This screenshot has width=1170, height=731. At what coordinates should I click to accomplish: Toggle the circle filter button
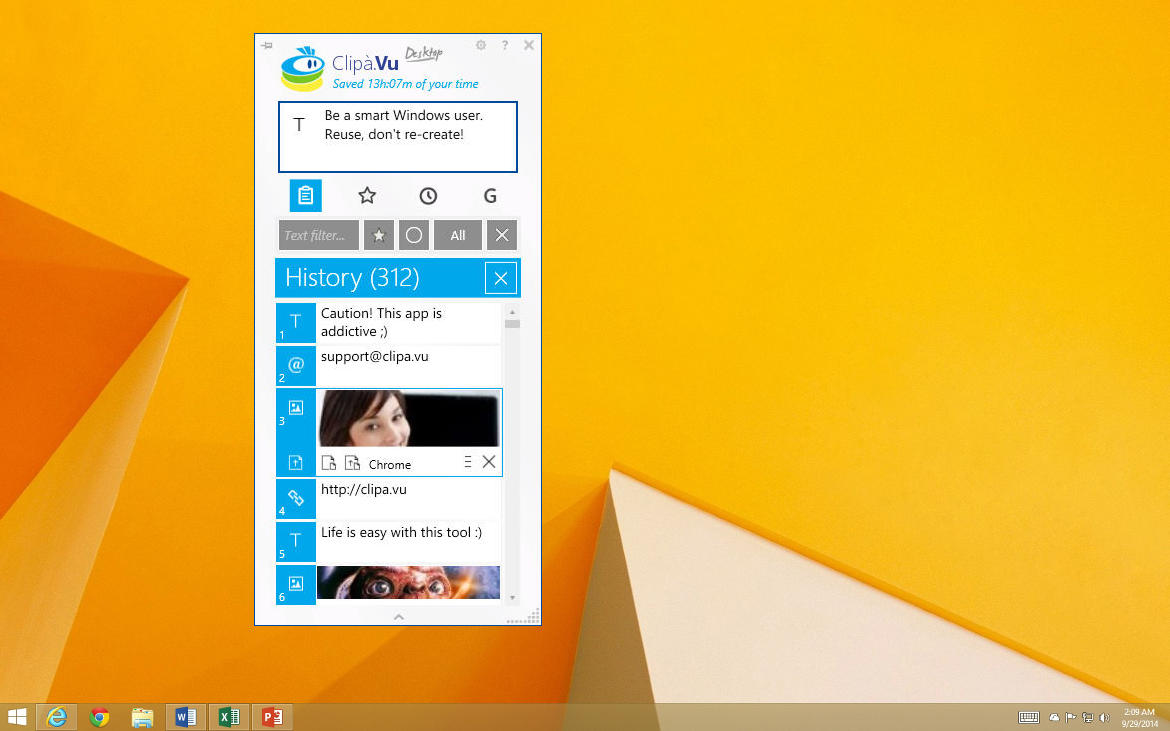point(414,235)
